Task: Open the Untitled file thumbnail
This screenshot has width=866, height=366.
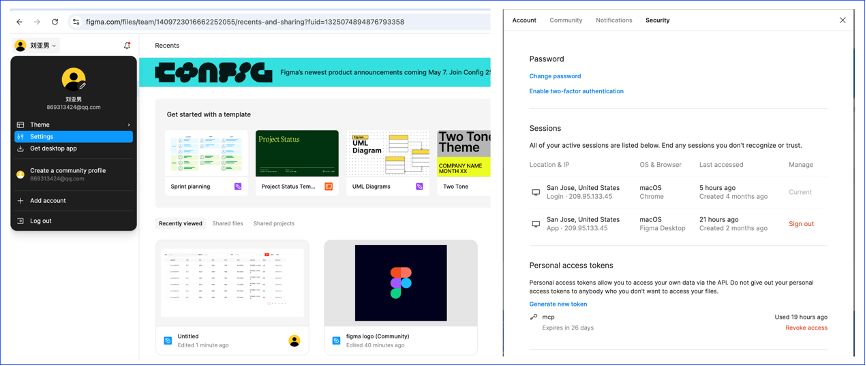Action: (x=233, y=283)
